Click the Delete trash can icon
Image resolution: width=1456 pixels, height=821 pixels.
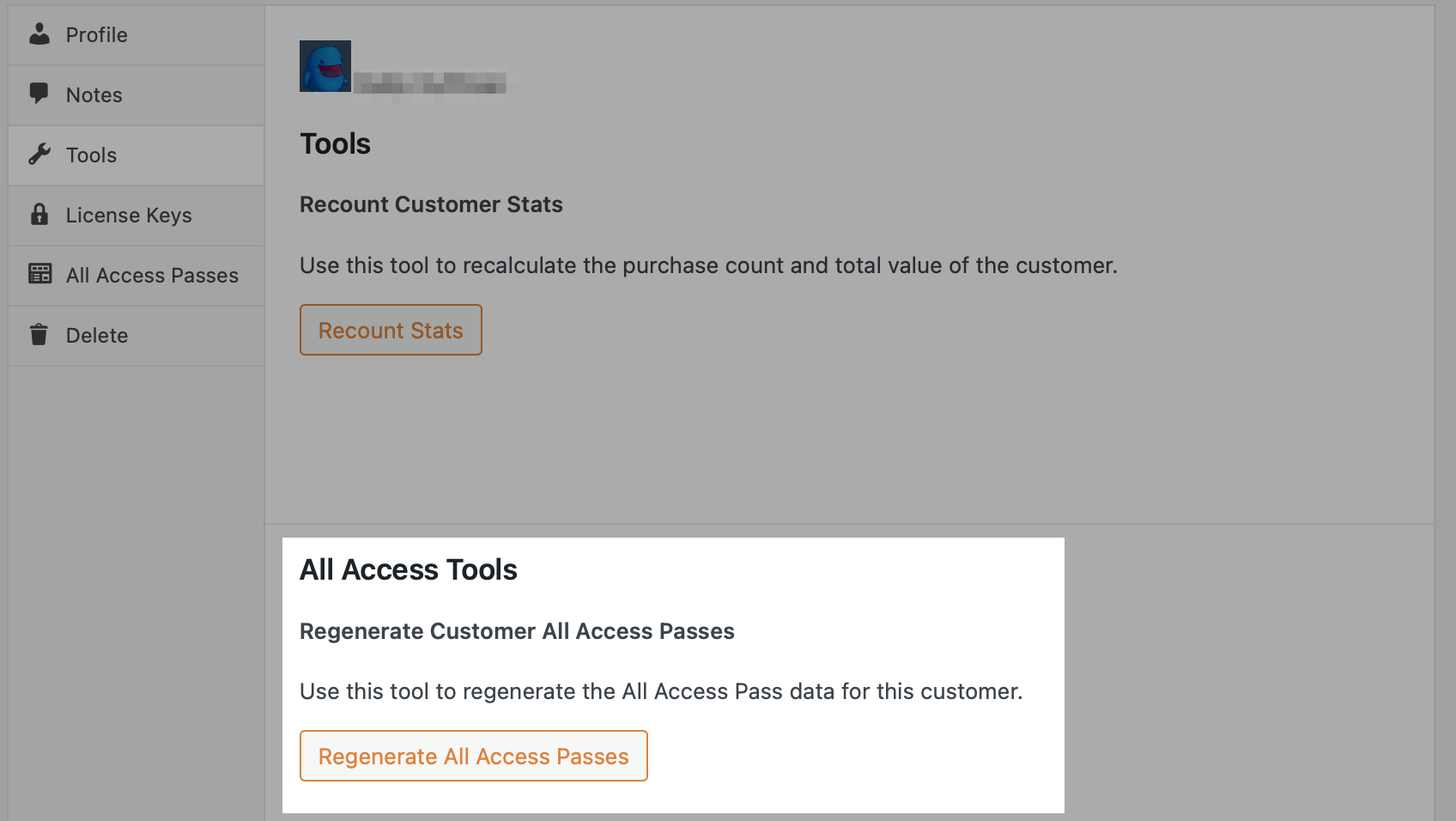coord(39,334)
